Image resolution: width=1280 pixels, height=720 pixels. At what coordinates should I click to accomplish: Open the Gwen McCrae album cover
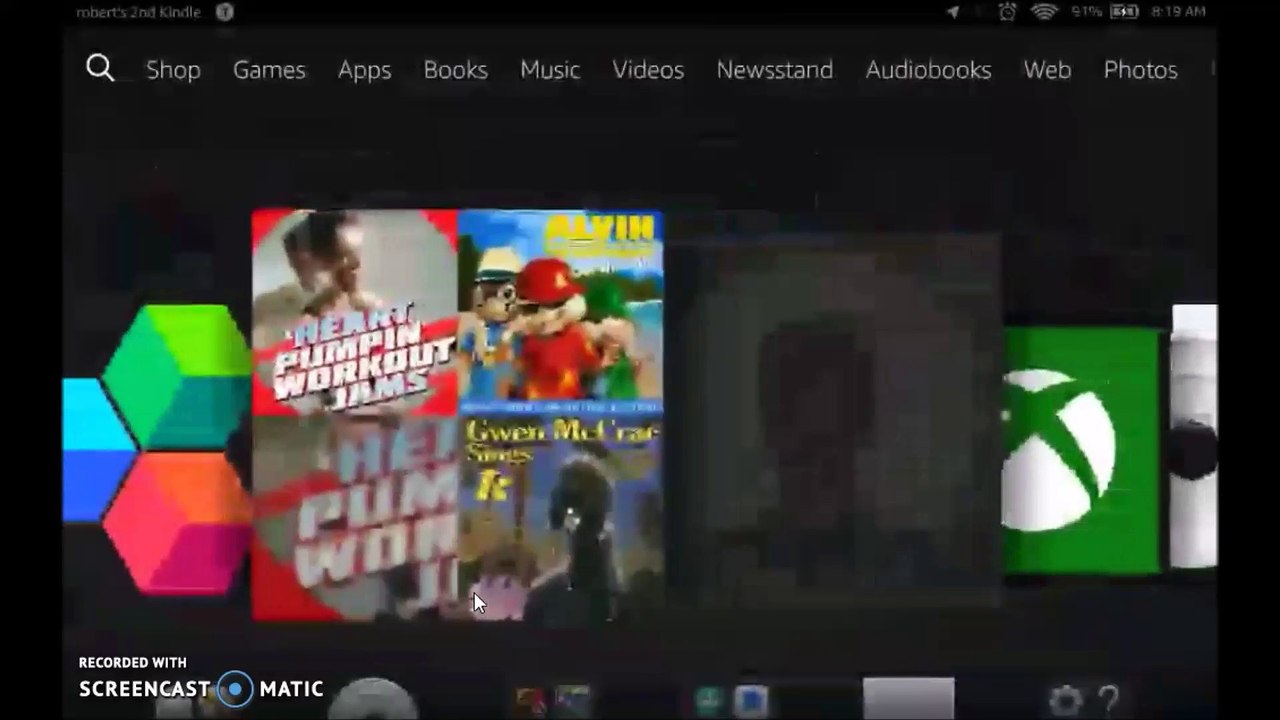point(560,518)
